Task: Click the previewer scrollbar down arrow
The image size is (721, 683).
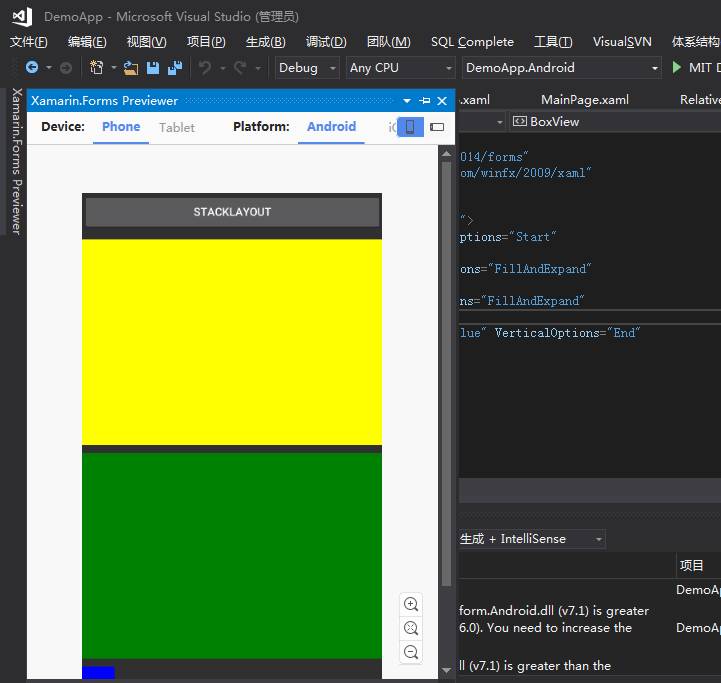Action: [x=446, y=670]
